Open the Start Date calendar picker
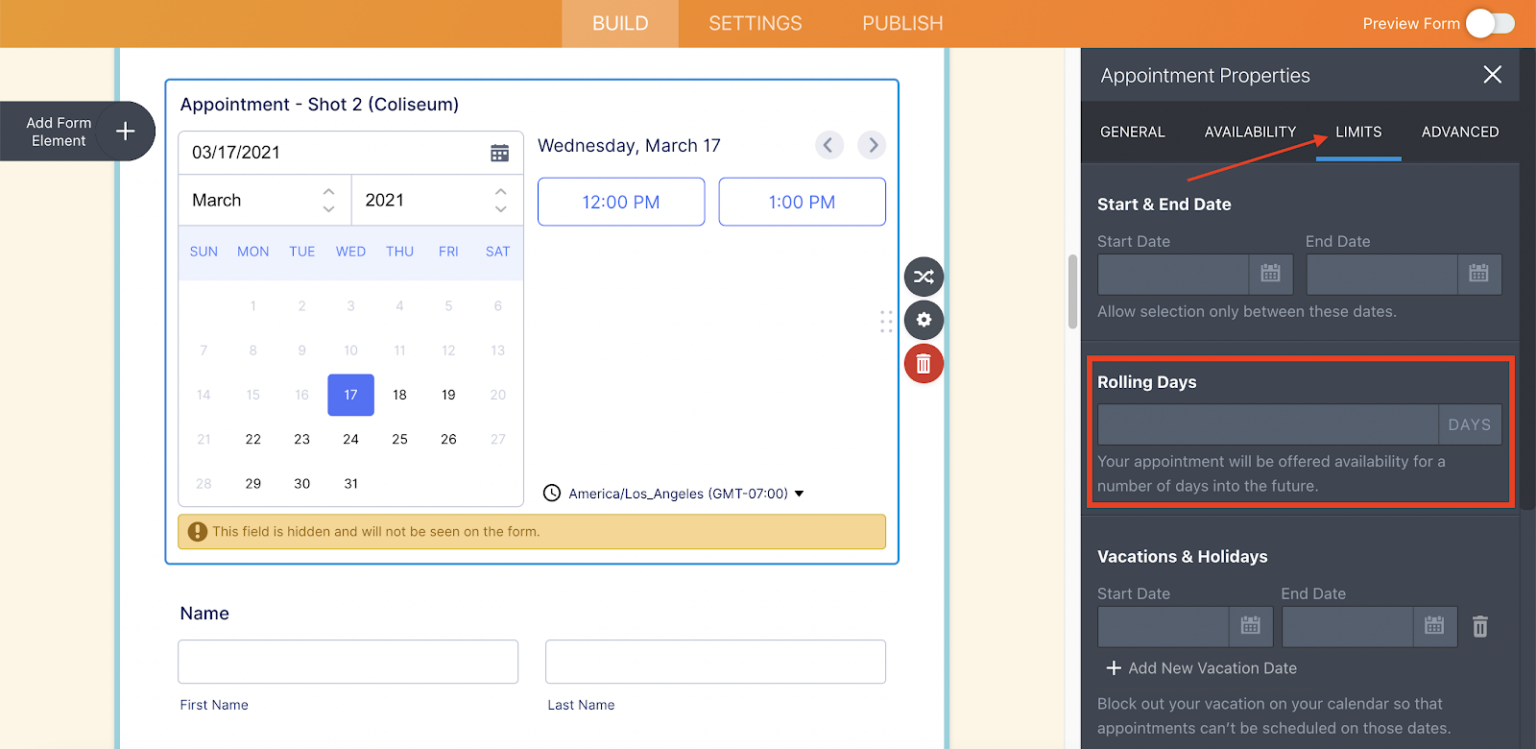 [1270, 274]
